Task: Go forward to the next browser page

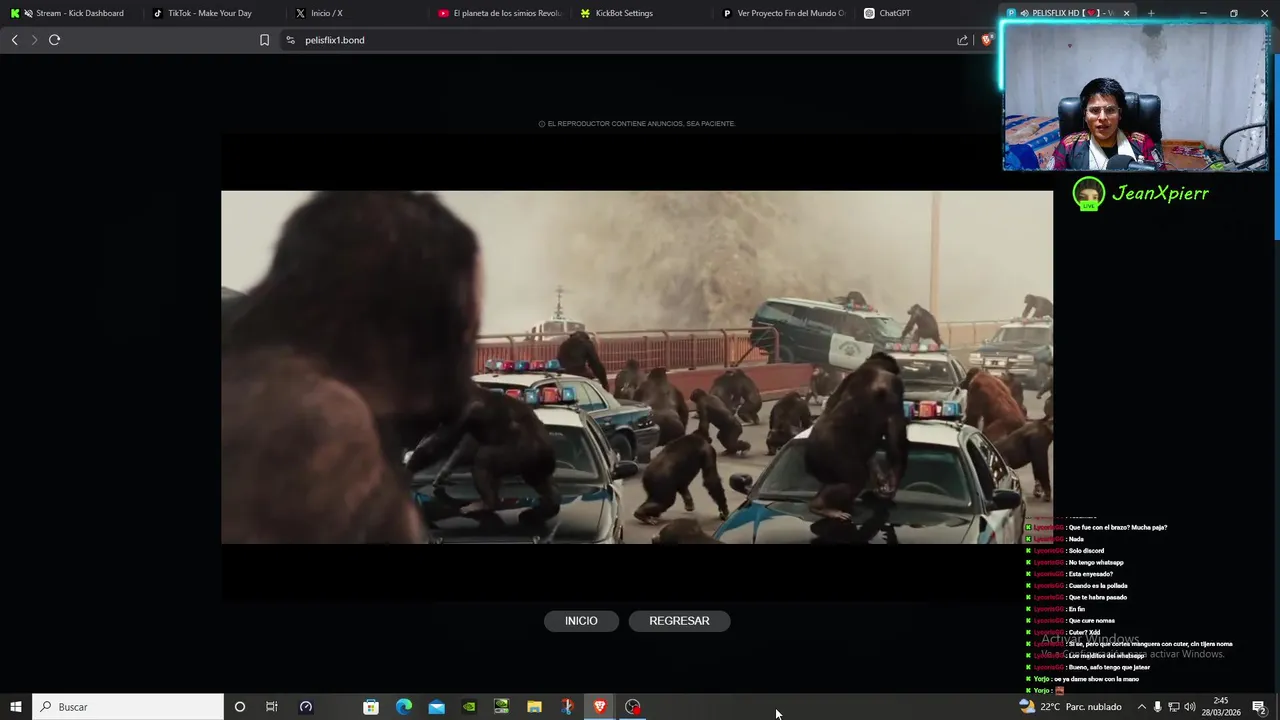Action: (34, 40)
